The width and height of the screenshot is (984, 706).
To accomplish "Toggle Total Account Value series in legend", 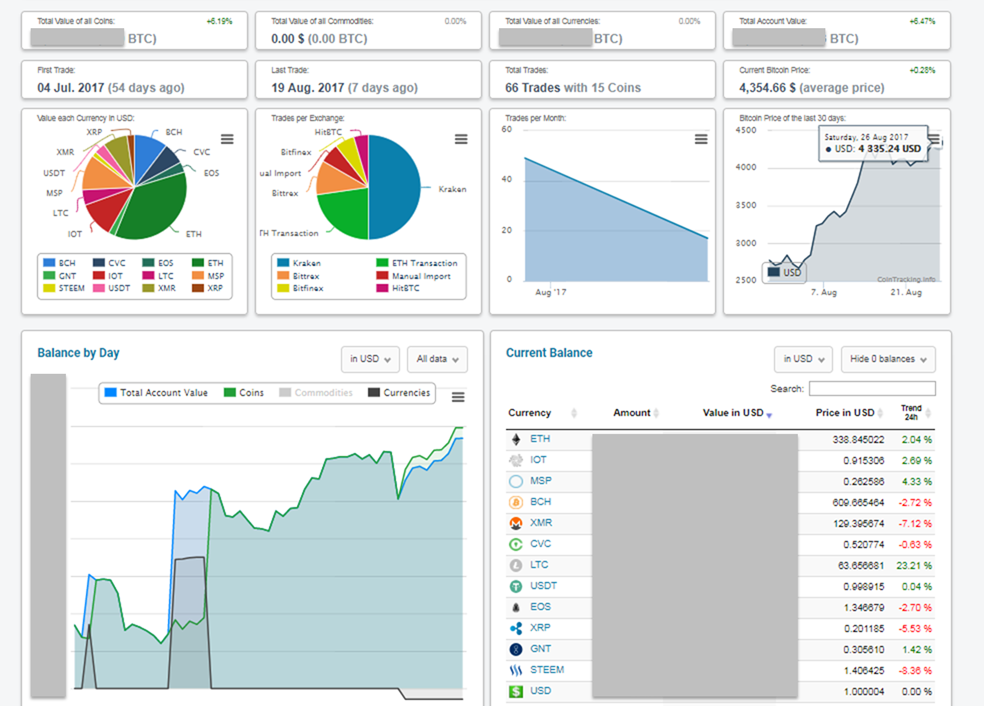I will click(x=156, y=393).
